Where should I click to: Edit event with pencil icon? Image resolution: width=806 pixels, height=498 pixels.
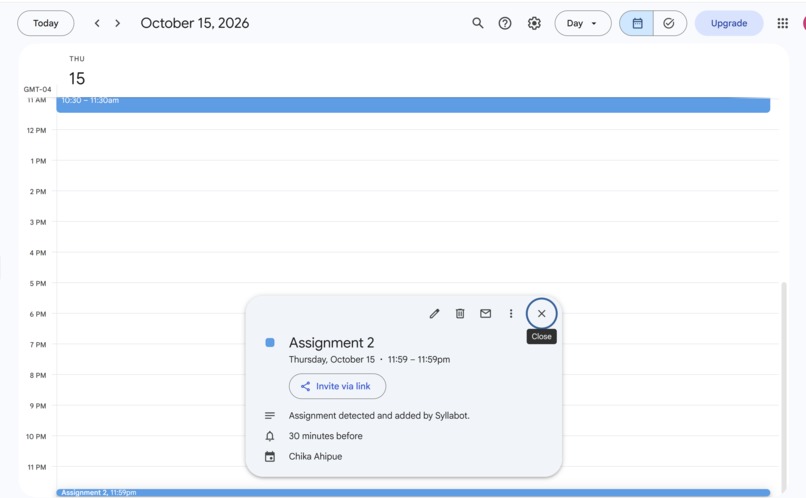tap(434, 313)
